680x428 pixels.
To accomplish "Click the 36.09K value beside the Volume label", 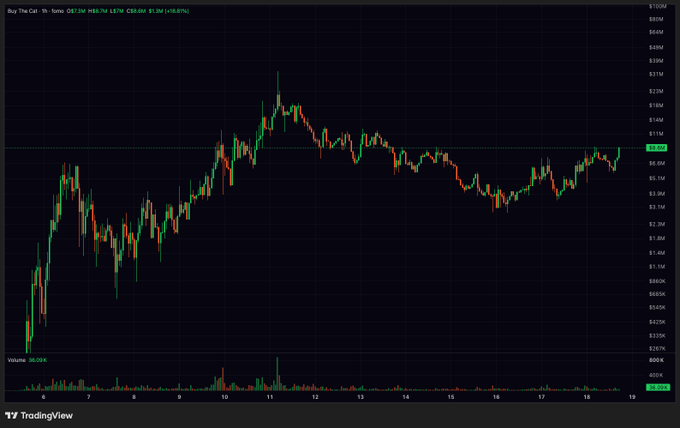I will 38,360.
